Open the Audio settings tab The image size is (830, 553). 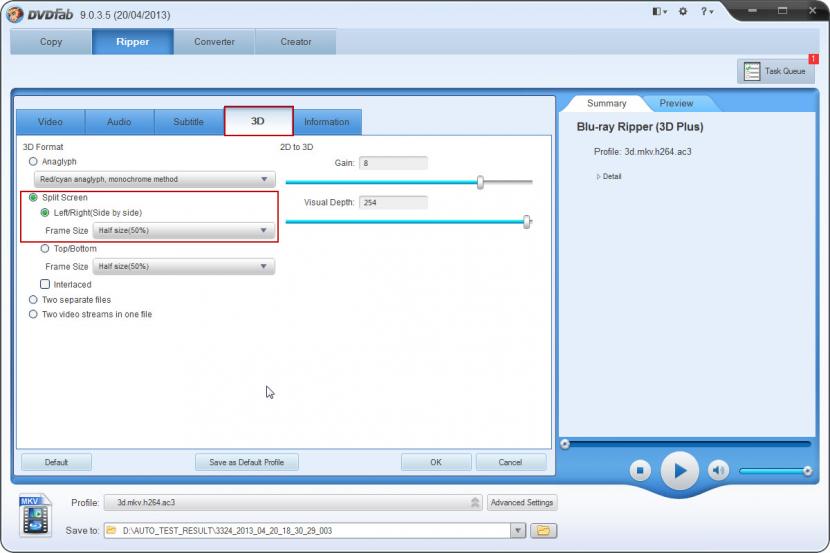(x=119, y=122)
